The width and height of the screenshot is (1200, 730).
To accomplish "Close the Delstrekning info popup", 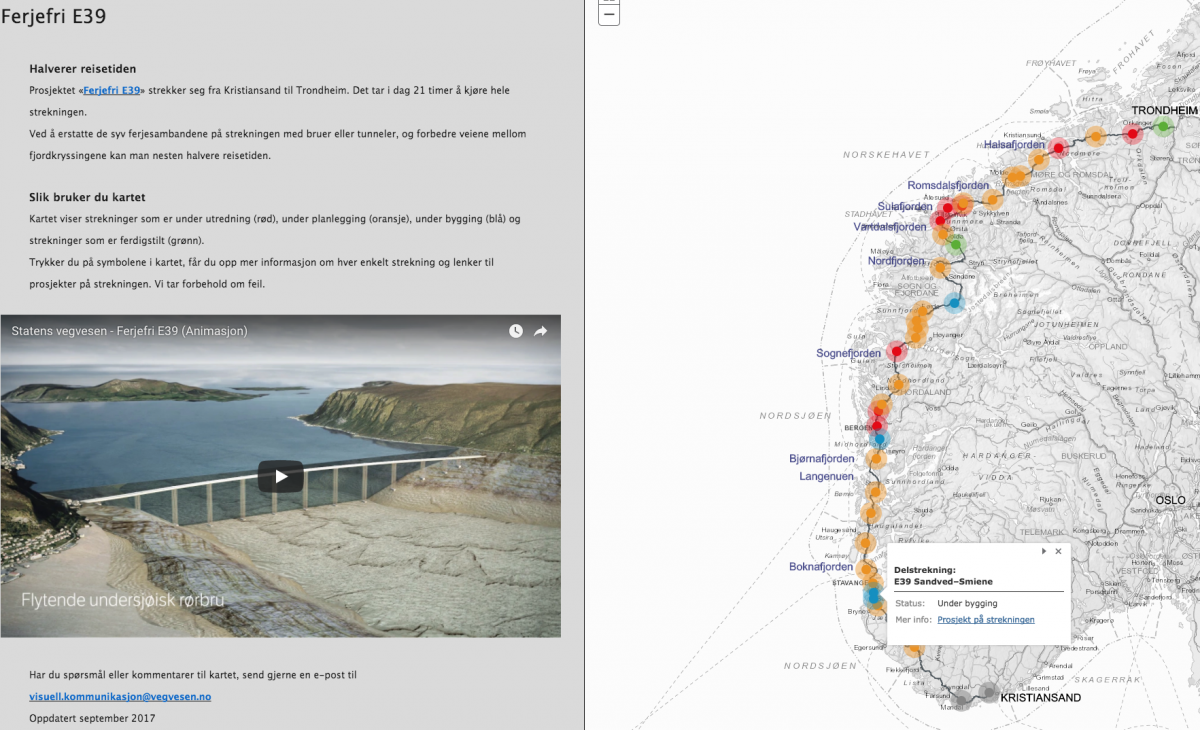I will click(1058, 551).
